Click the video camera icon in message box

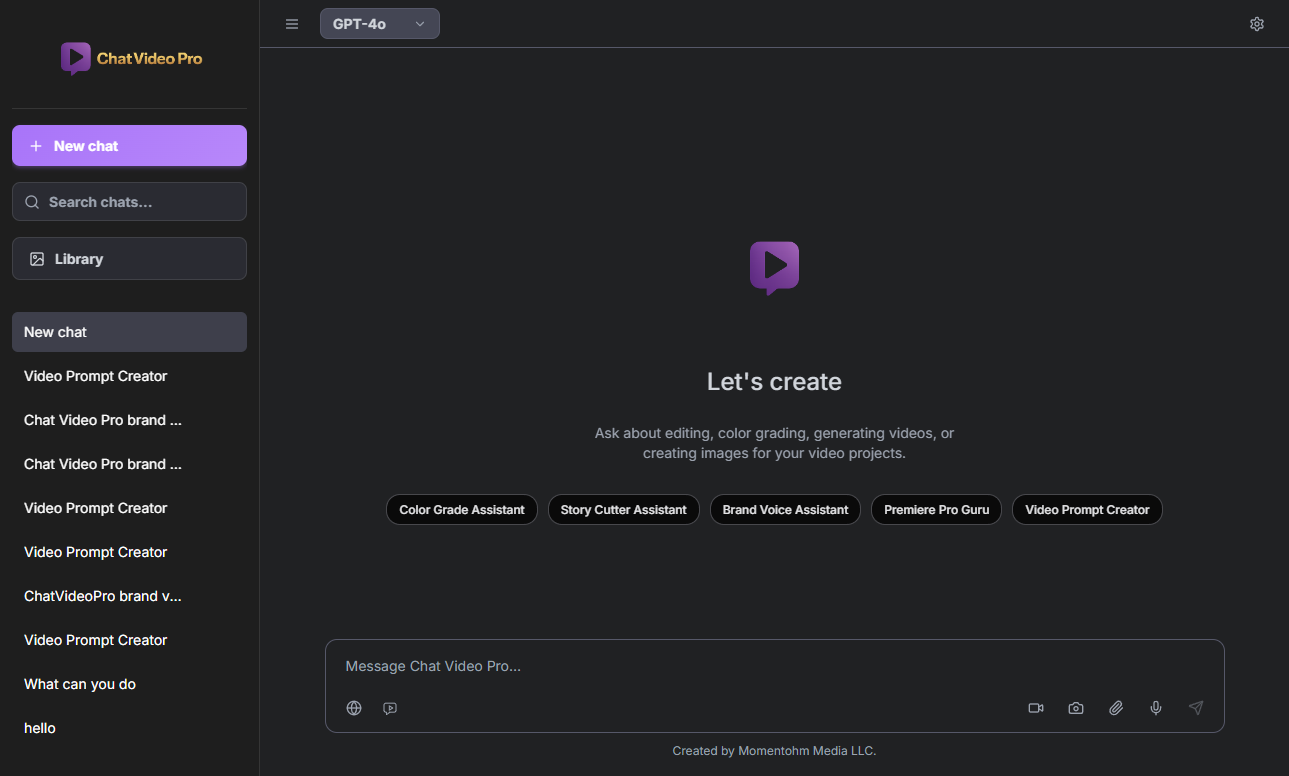pyautogui.click(x=1036, y=708)
